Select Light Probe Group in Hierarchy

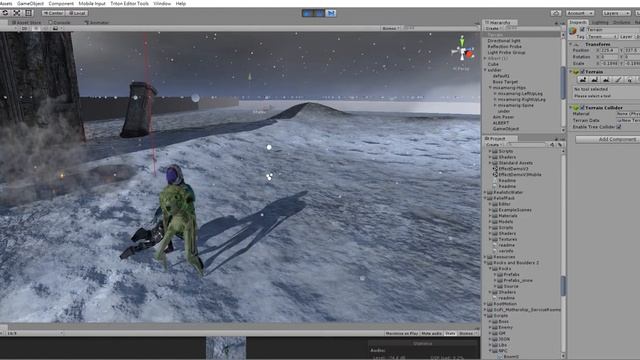point(506,52)
